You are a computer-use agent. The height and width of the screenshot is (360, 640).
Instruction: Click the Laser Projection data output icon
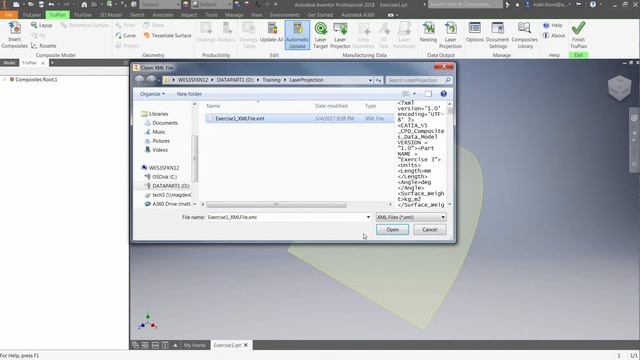(450, 35)
